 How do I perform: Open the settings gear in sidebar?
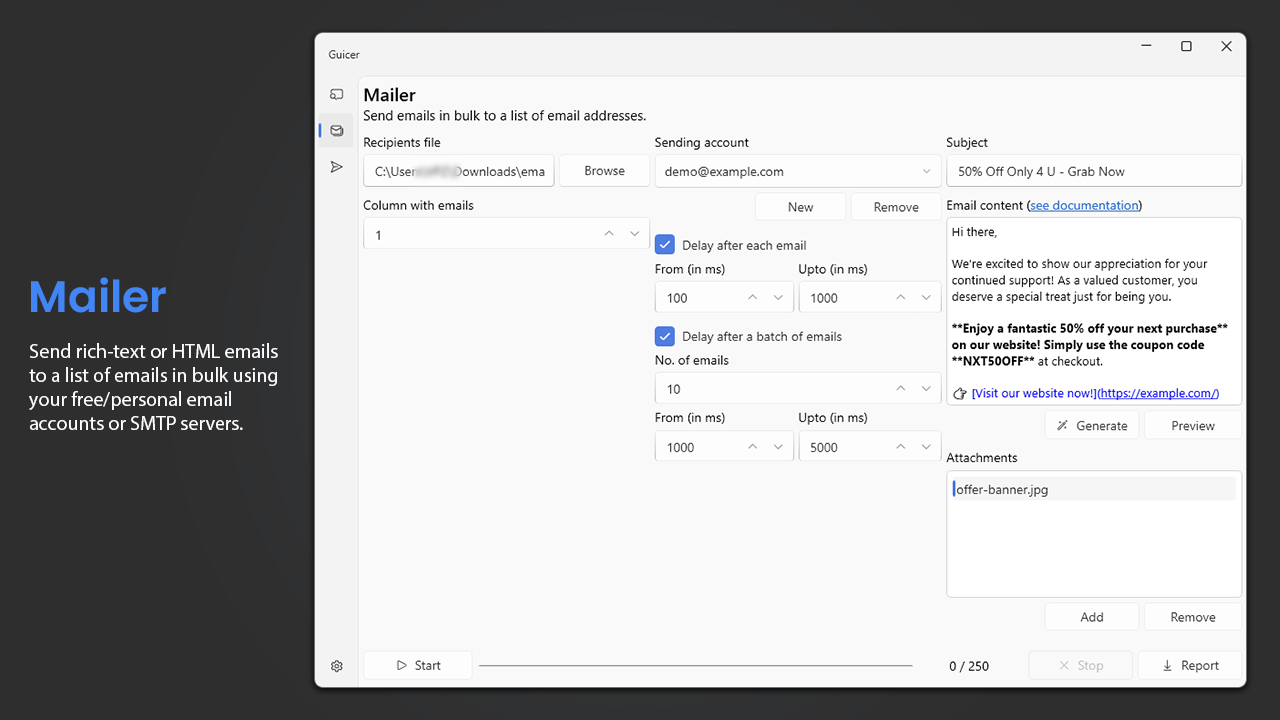337,666
